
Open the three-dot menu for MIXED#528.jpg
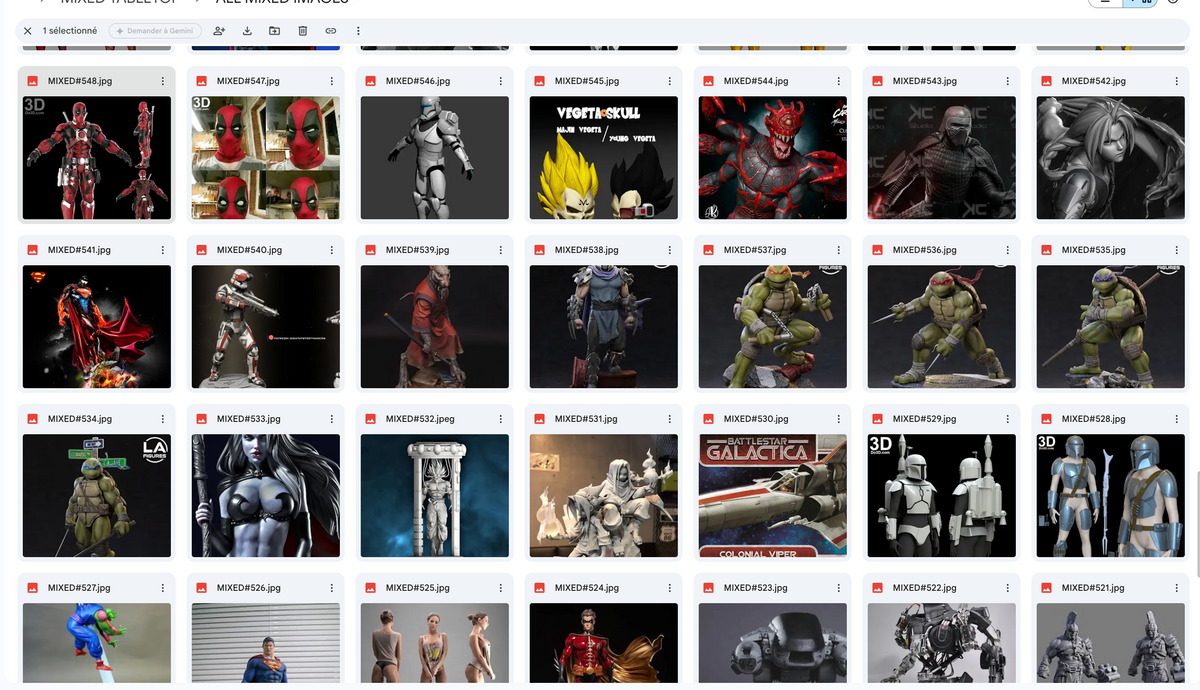pos(1177,419)
